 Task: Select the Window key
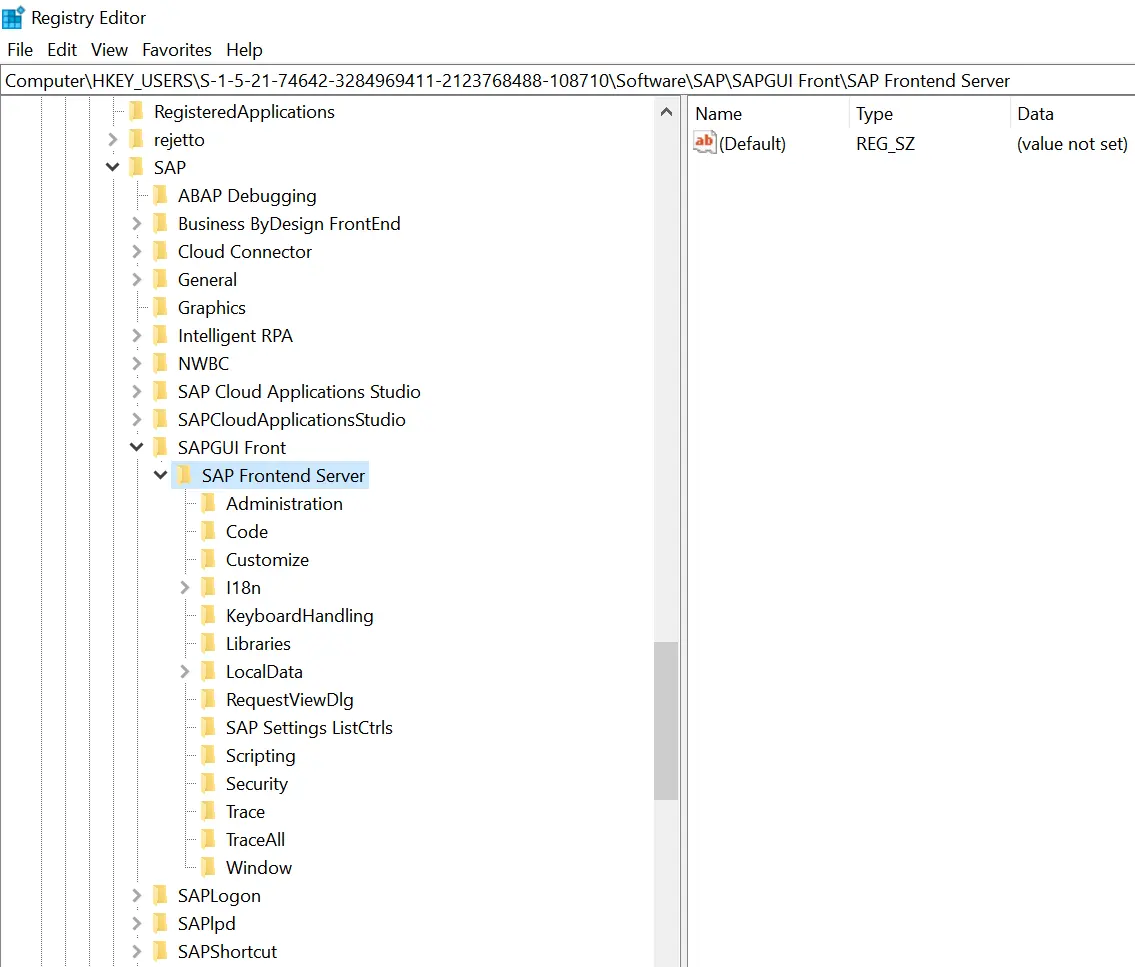[258, 867]
